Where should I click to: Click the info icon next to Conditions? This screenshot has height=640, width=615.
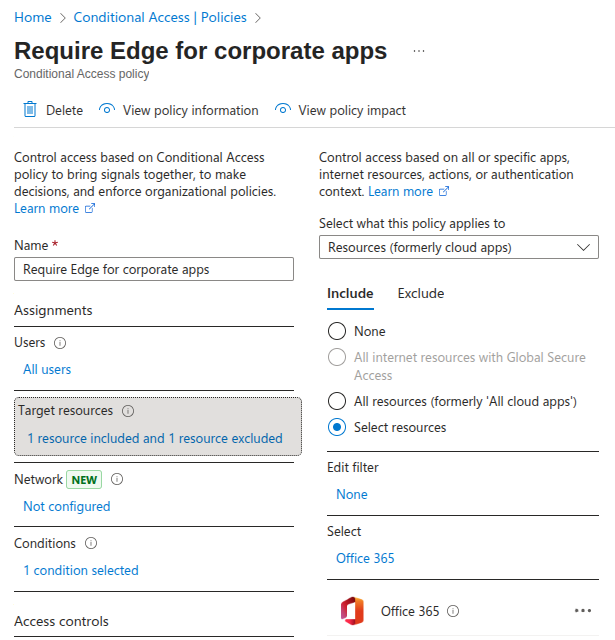91,543
